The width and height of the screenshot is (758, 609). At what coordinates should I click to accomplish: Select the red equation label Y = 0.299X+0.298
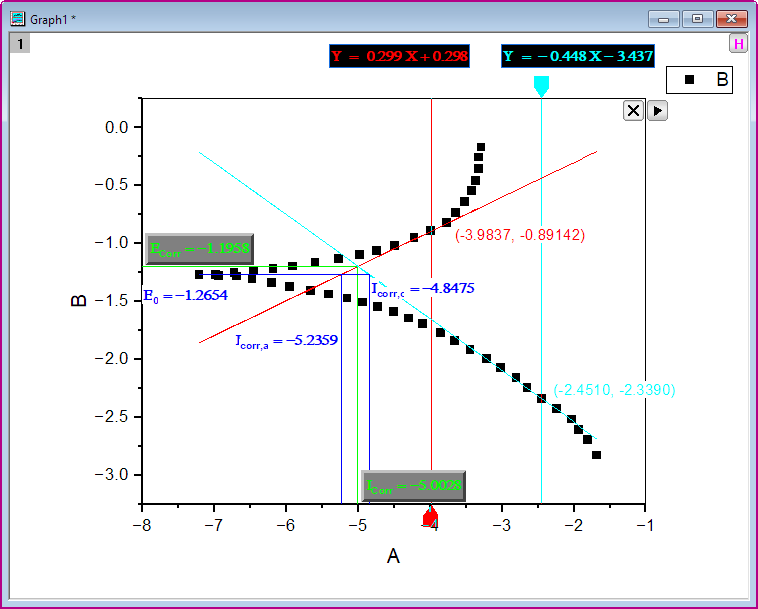tap(400, 57)
